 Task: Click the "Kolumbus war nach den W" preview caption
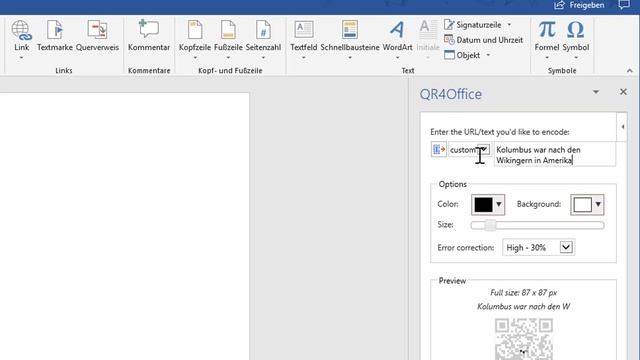tap(524, 307)
